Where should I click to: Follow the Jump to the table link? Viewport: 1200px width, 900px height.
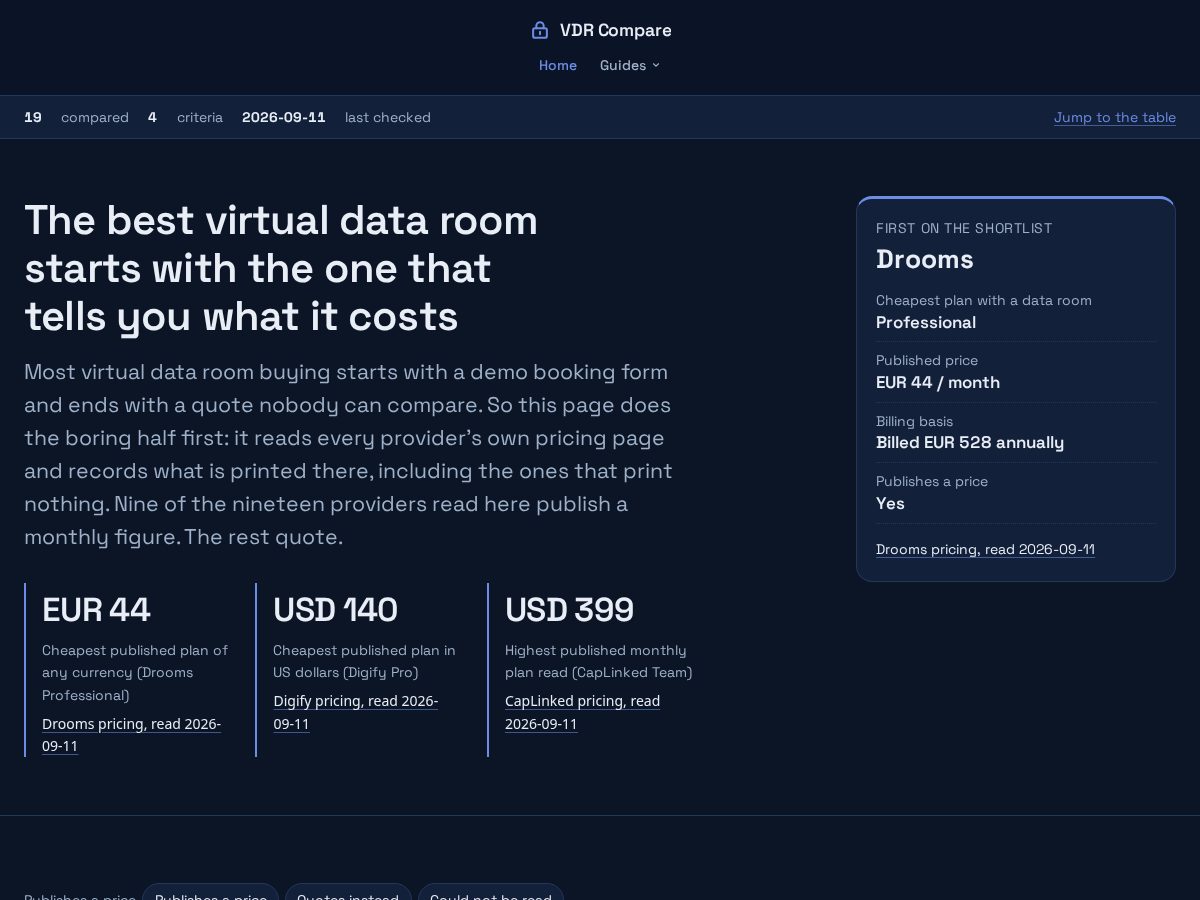point(1115,117)
